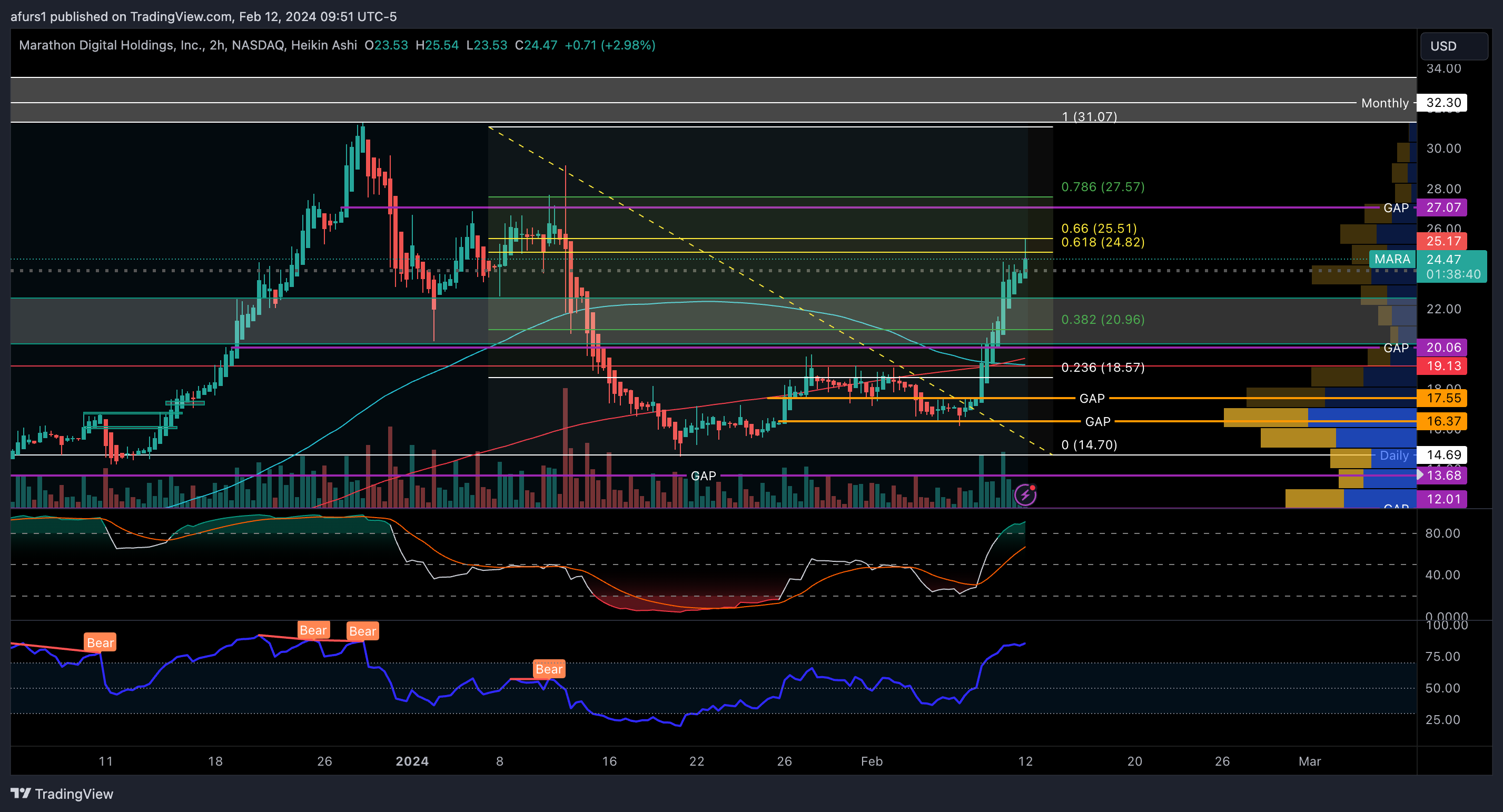Select the 13.68 price tag with arrow
Screen dimensions: 1503x812
click(1442, 476)
